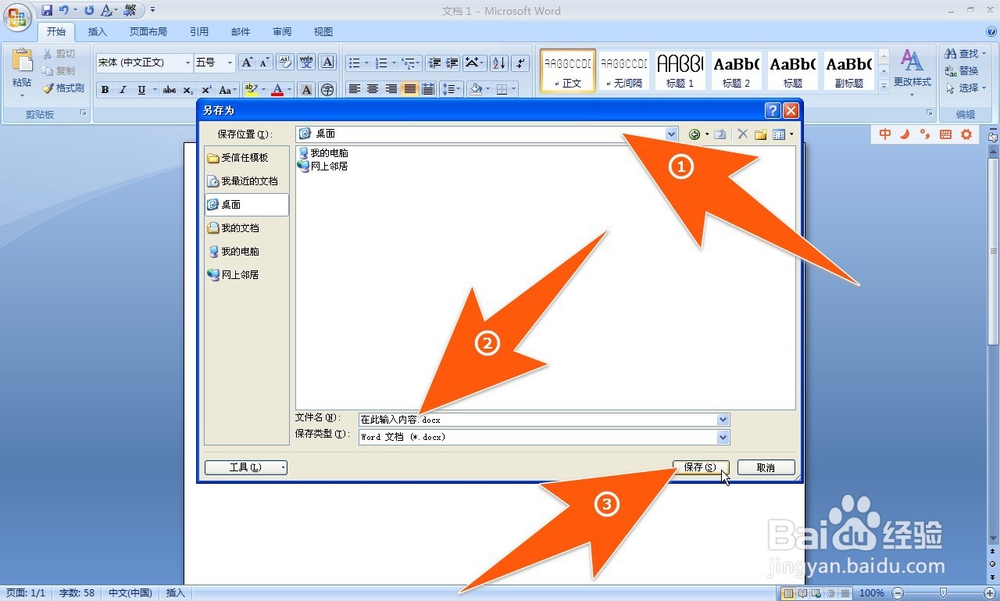
Task: Click the Sort (A-Z) icon
Action: 499,63
